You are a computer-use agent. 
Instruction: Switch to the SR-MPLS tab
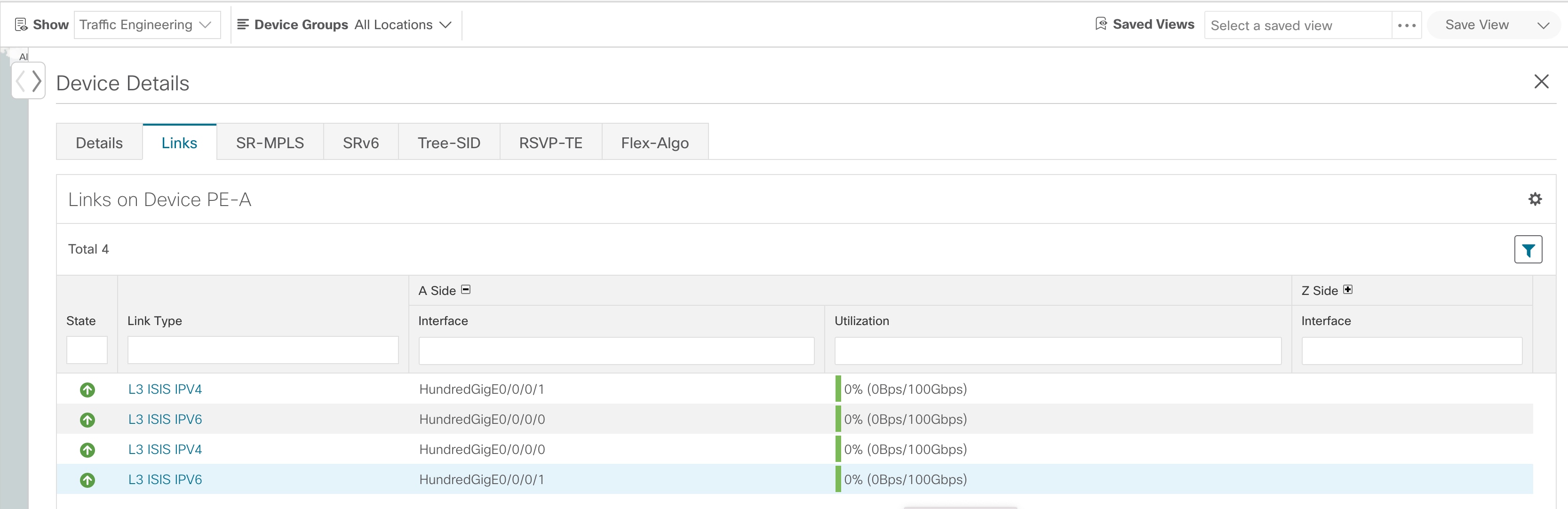coord(270,143)
